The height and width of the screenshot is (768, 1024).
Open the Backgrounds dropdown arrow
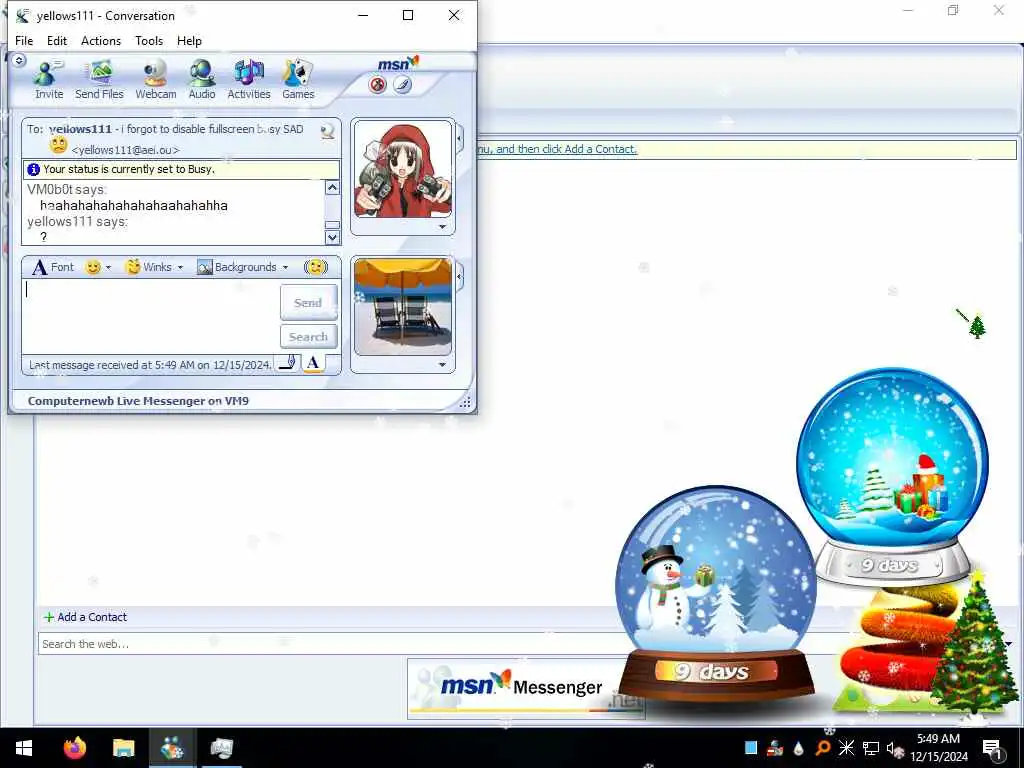[x=285, y=267]
